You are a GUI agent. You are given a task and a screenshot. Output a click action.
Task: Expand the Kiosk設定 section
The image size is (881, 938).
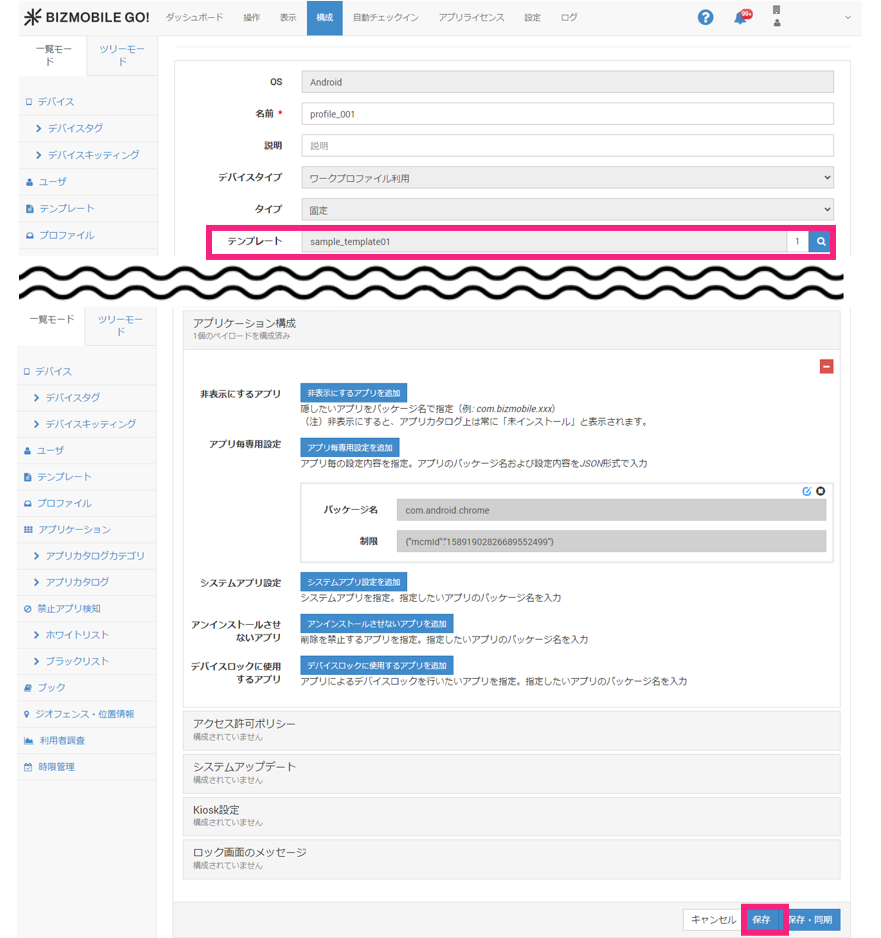point(510,814)
